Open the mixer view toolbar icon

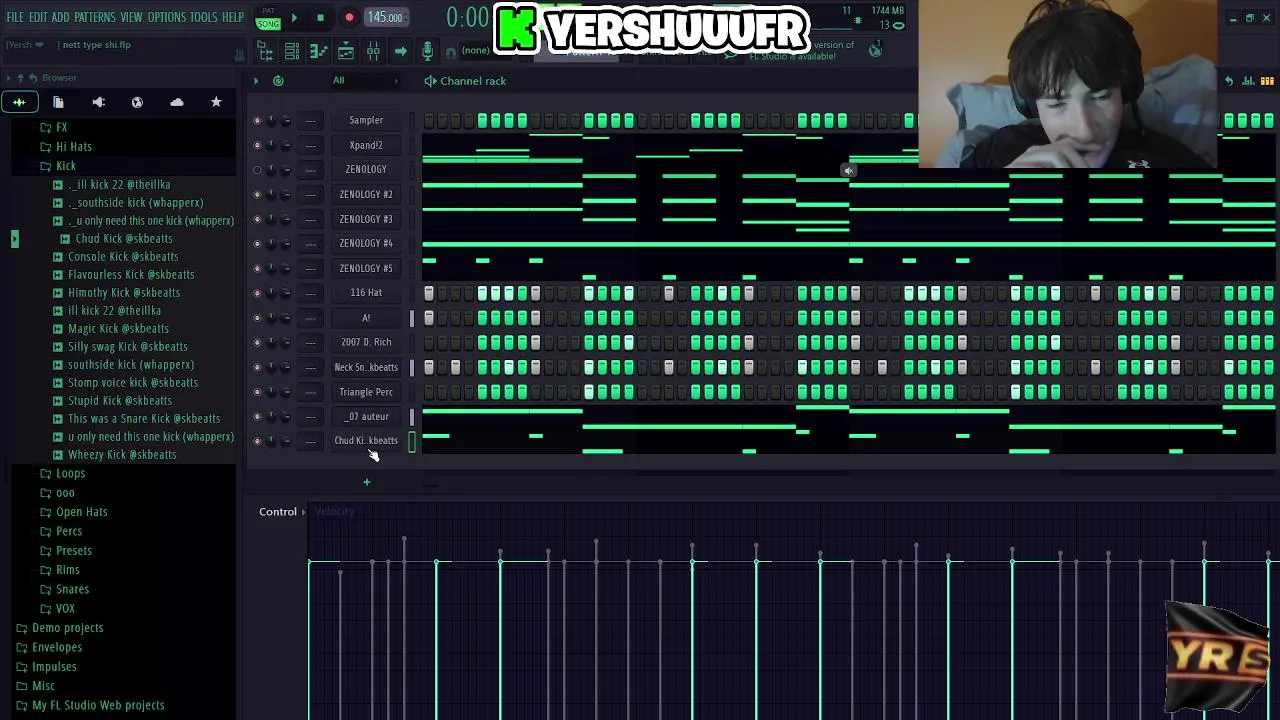pos(372,51)
